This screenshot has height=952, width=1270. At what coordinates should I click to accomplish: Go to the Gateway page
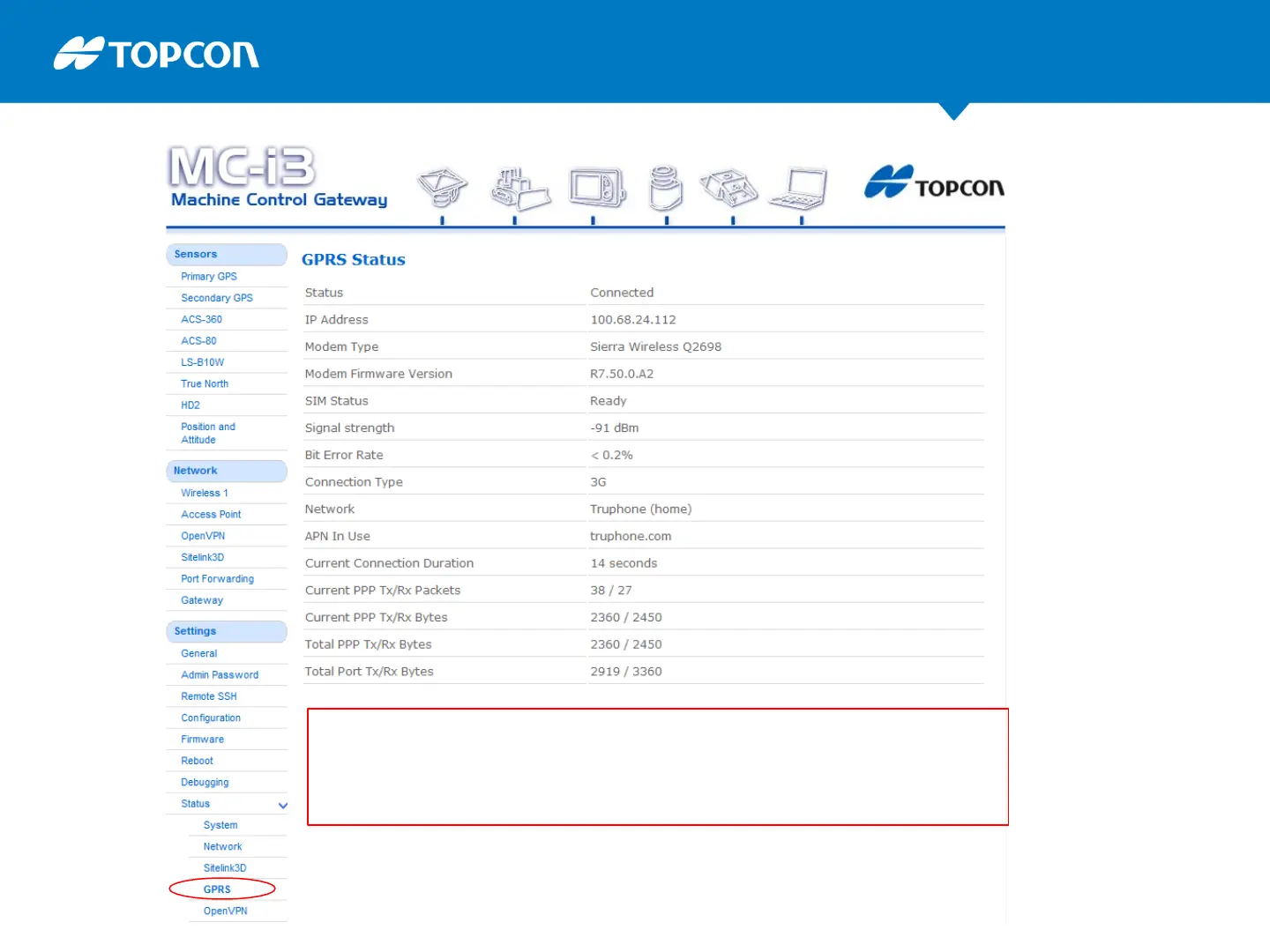(x=202, y=600)
